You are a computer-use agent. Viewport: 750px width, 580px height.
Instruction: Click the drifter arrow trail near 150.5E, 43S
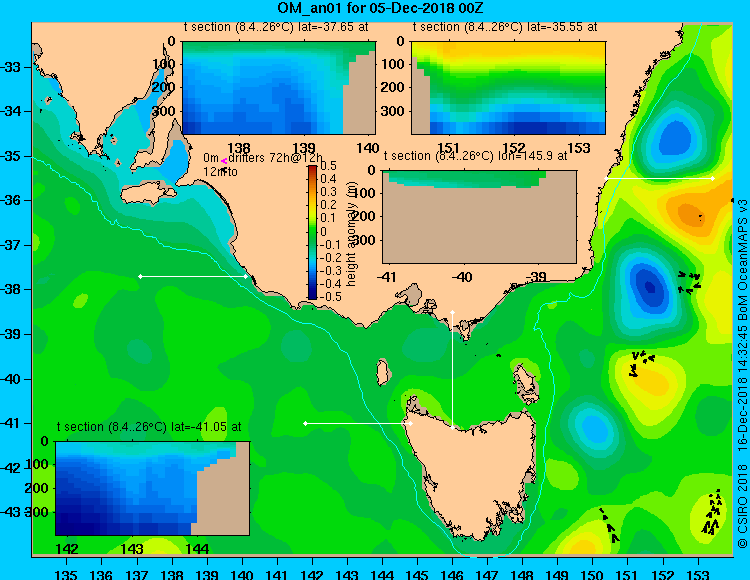click(609, 525)
